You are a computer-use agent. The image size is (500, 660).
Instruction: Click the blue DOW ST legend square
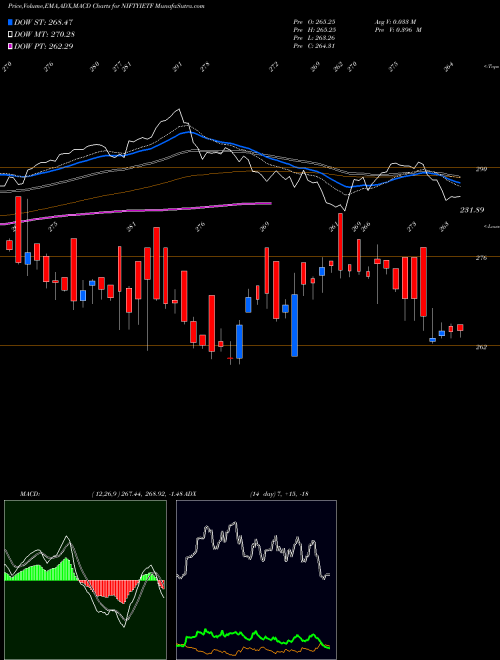[10, 22]
